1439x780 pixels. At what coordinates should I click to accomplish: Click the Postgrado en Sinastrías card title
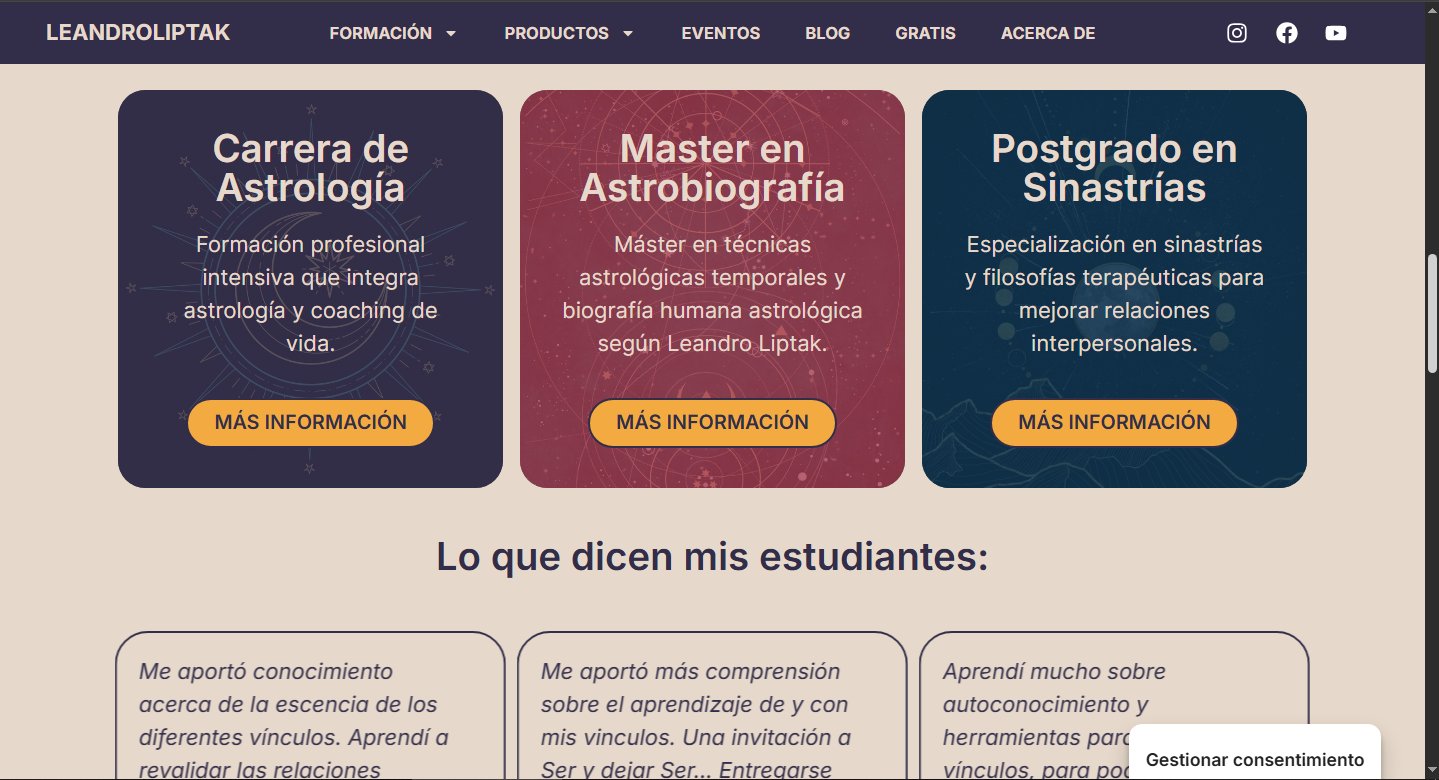tap(1114, 168)
